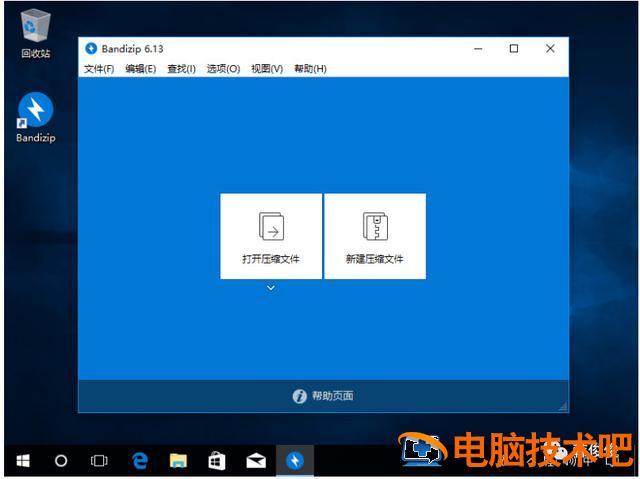Viewport: 640px width, 479px height.
Task: Maximize the Bandizip window
Action: (x=514, y=49)
